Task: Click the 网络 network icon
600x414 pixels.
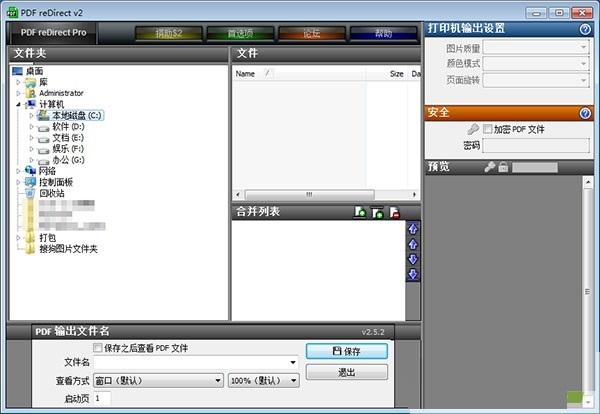Action: pyautogui.click(x=30, y=171)
